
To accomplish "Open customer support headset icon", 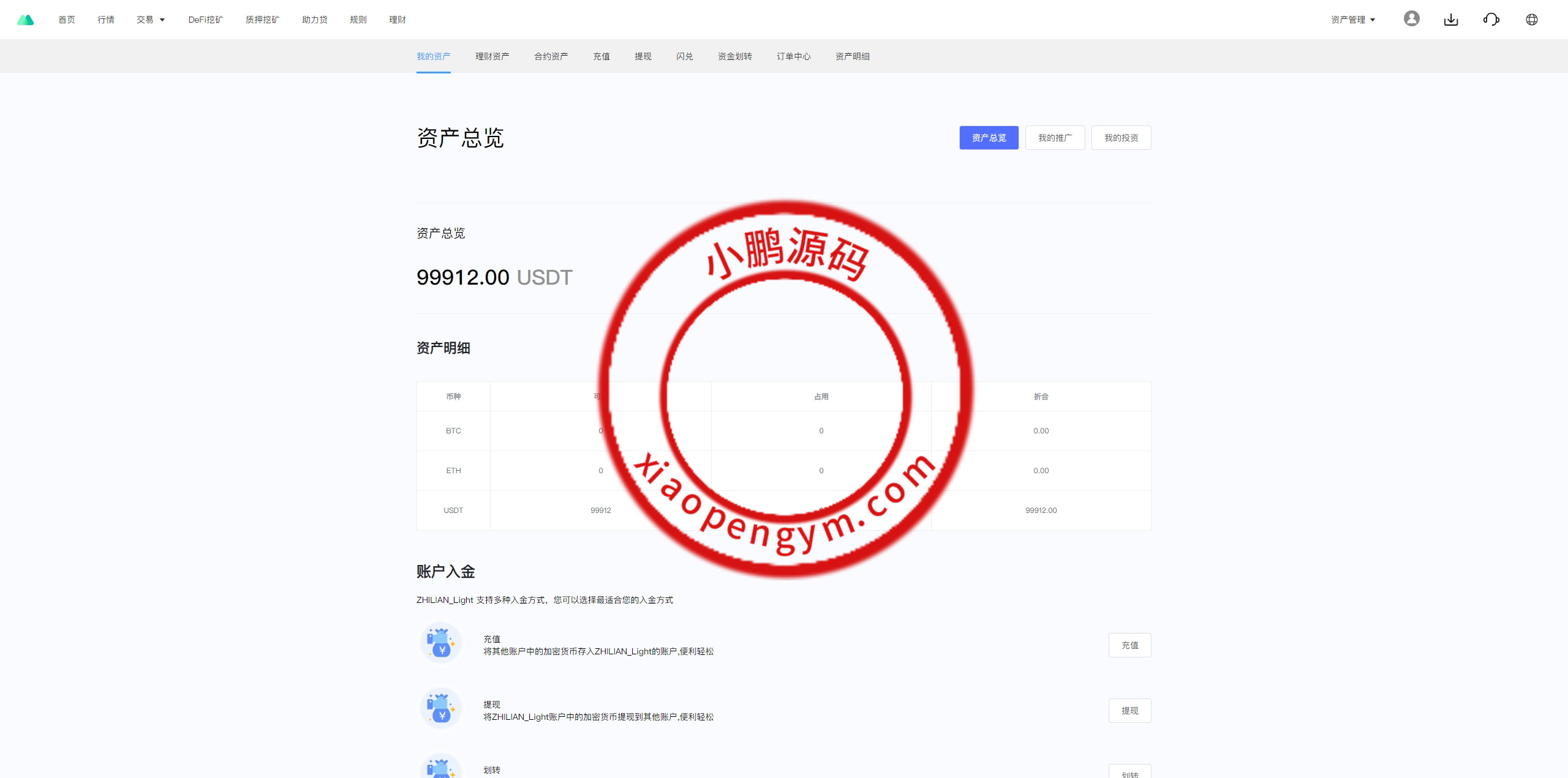I will pyautogui.click(x=1491, y=20).
